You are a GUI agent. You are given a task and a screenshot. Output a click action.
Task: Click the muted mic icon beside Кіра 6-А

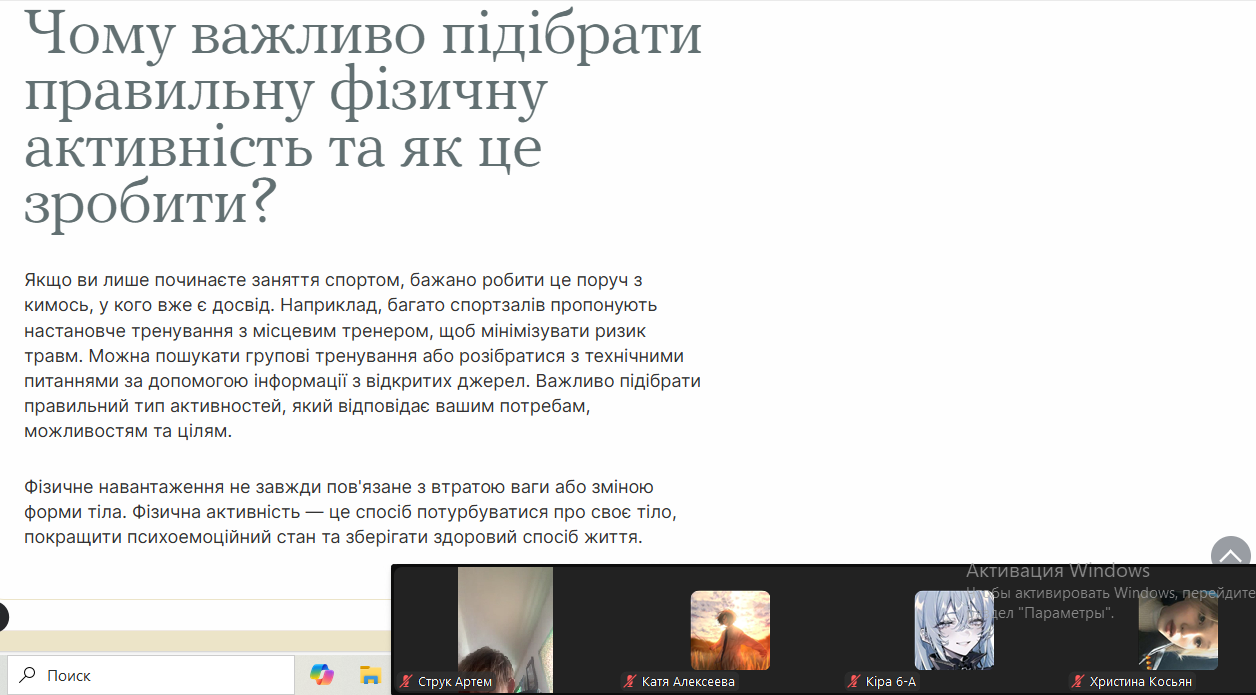pyautogui.click(x=855, y=682)
